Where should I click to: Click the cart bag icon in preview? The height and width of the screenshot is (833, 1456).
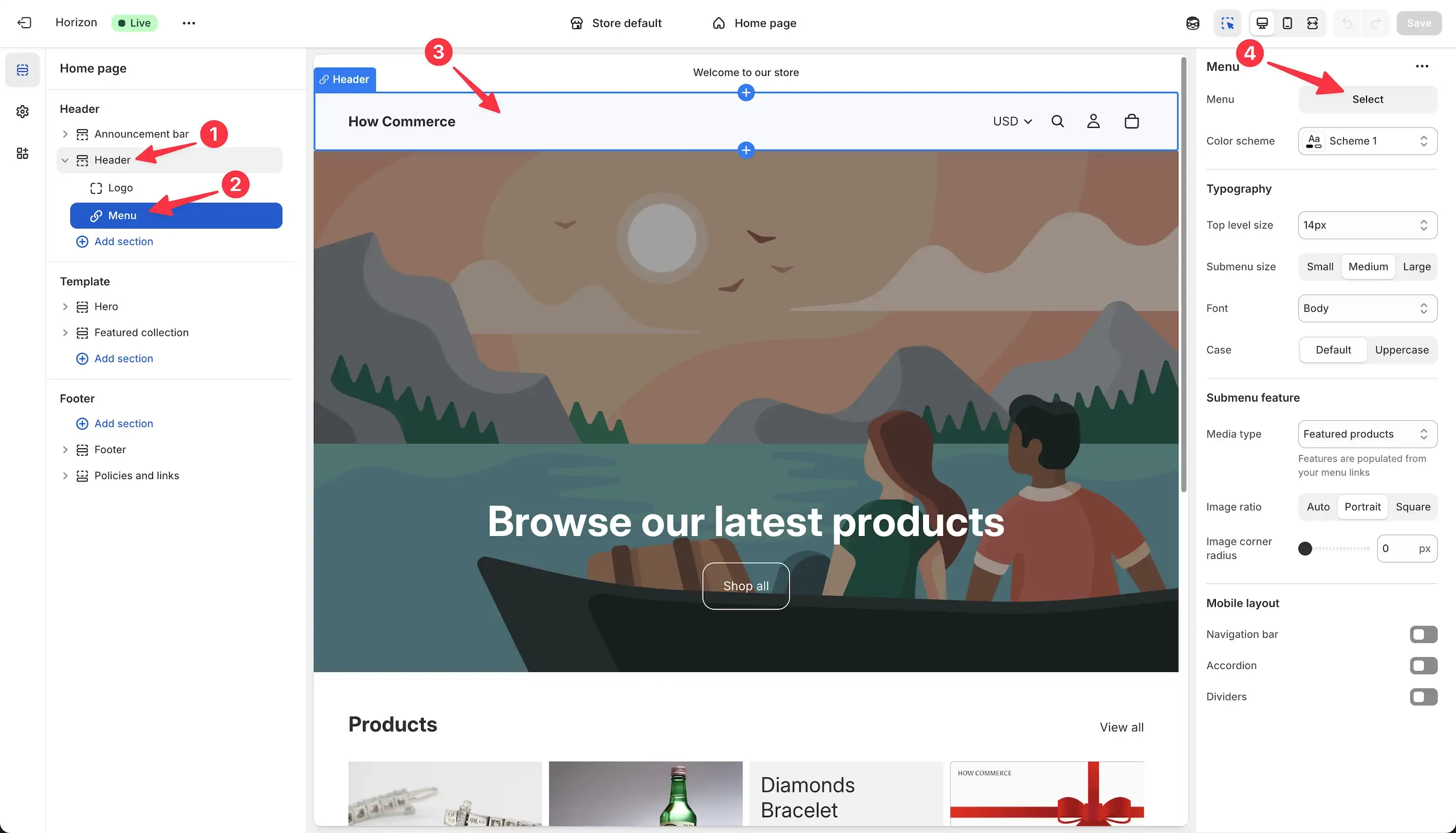[x=1131, y=121]
